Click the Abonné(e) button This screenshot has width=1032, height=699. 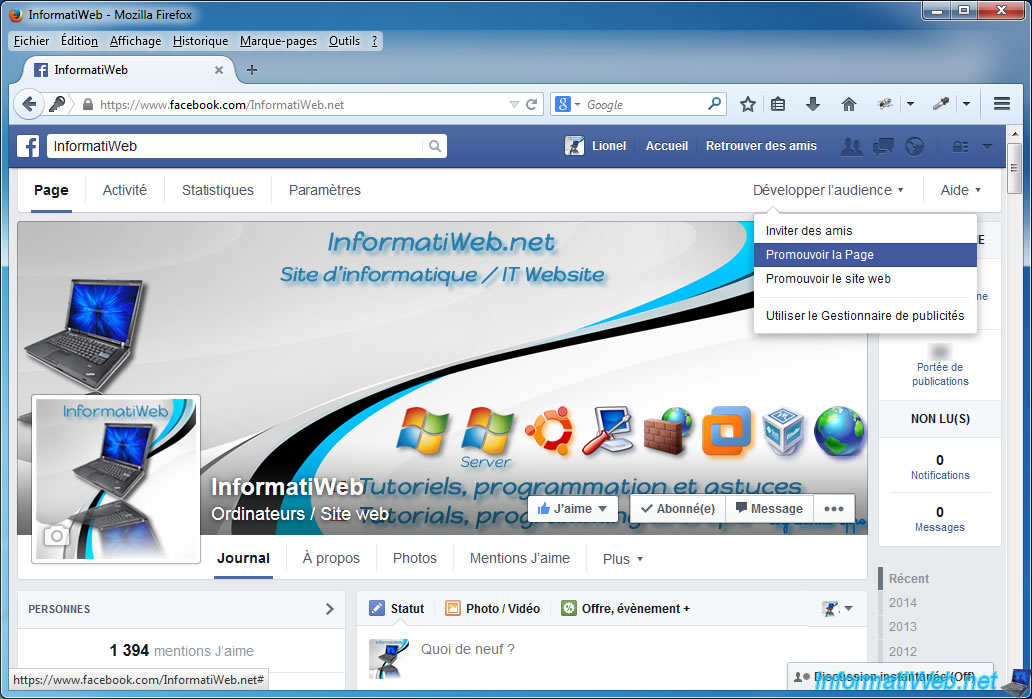click(x=678, y=509)
